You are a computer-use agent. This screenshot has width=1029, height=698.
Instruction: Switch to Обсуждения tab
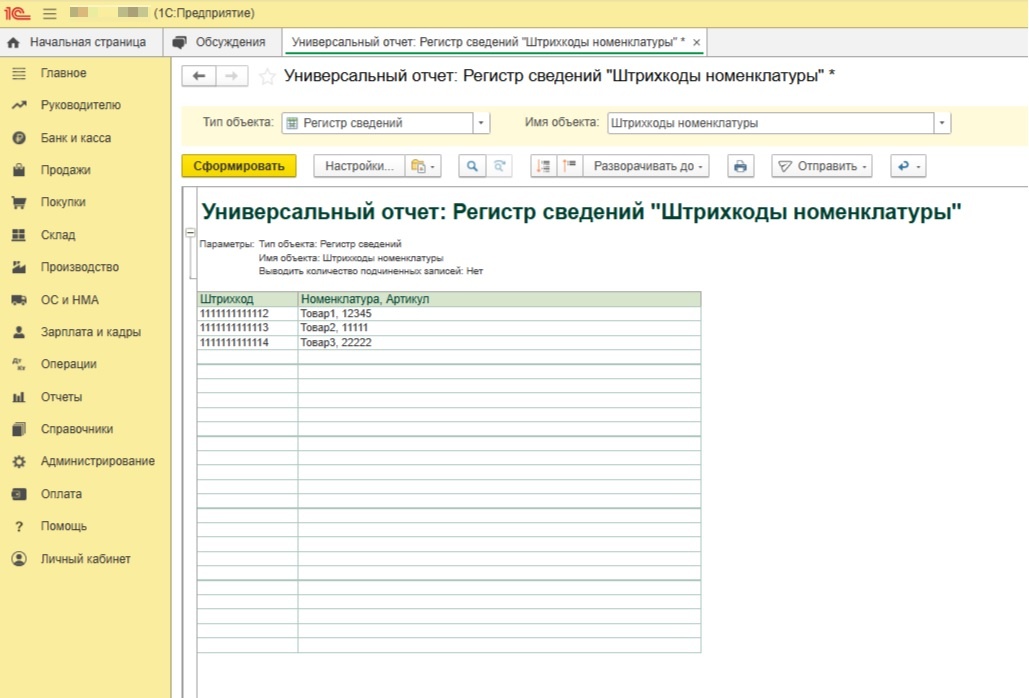tap(220, 42)
